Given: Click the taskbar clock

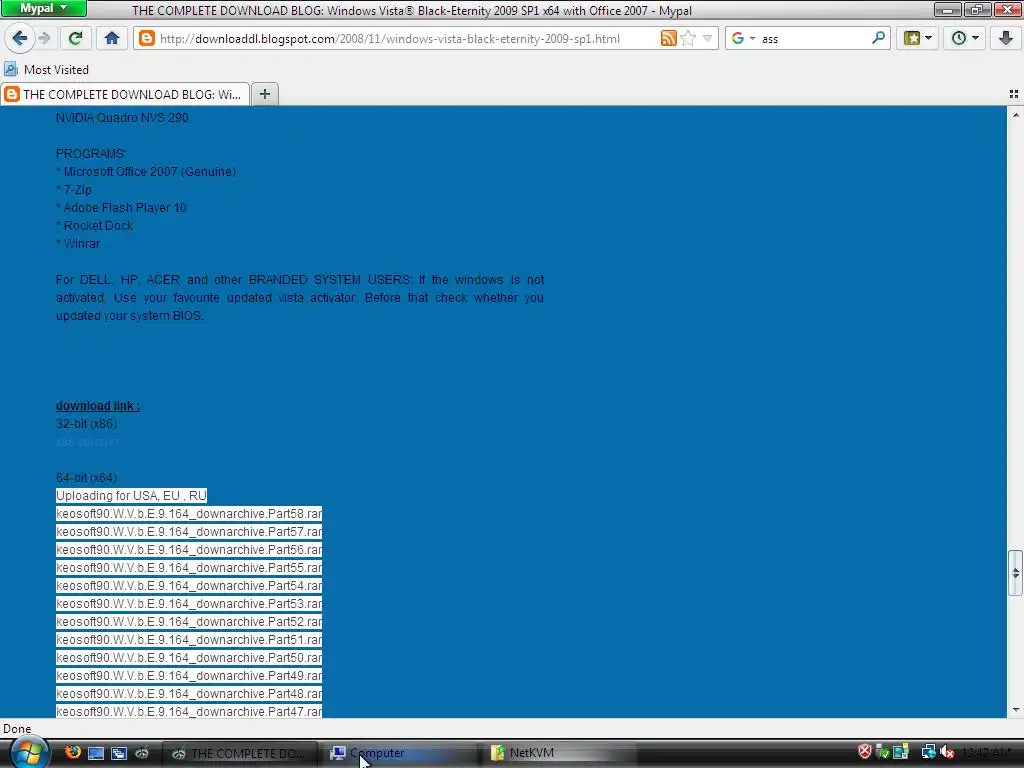Looking at the screenshot, I should coord(985,753).
